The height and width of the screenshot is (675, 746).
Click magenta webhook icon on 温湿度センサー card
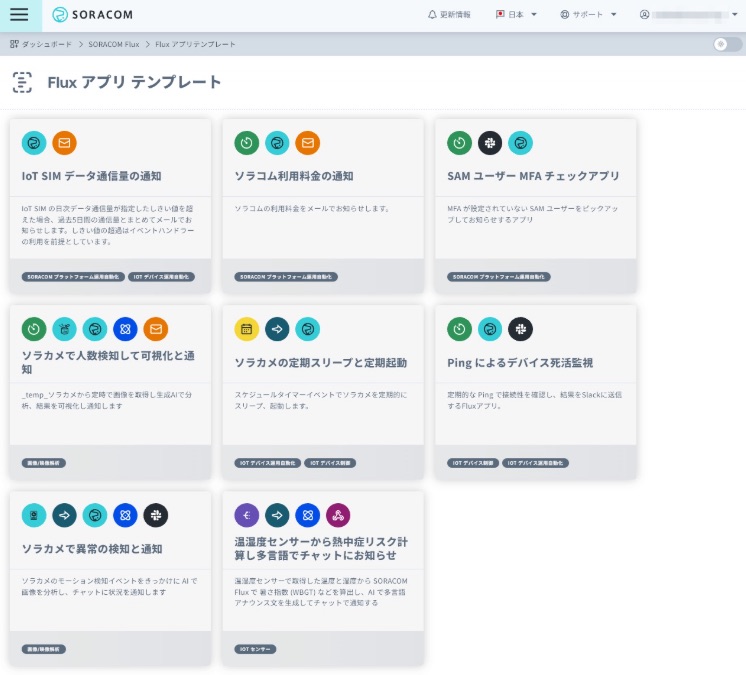click(338, 515)
